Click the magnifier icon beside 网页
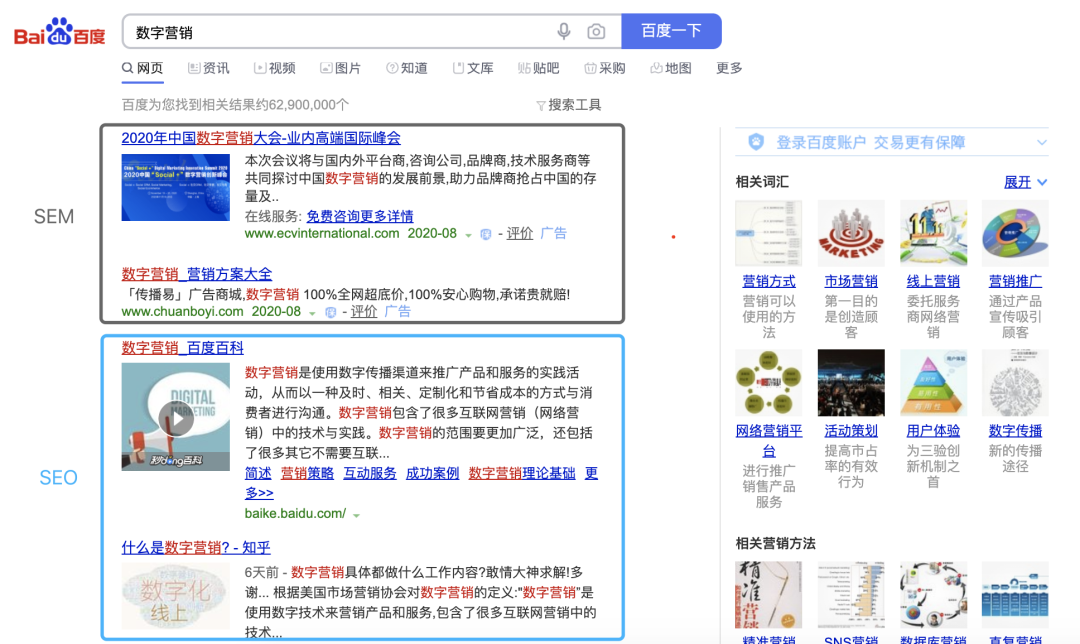This screenshot has width=1080, height=644. coord(125,68)
